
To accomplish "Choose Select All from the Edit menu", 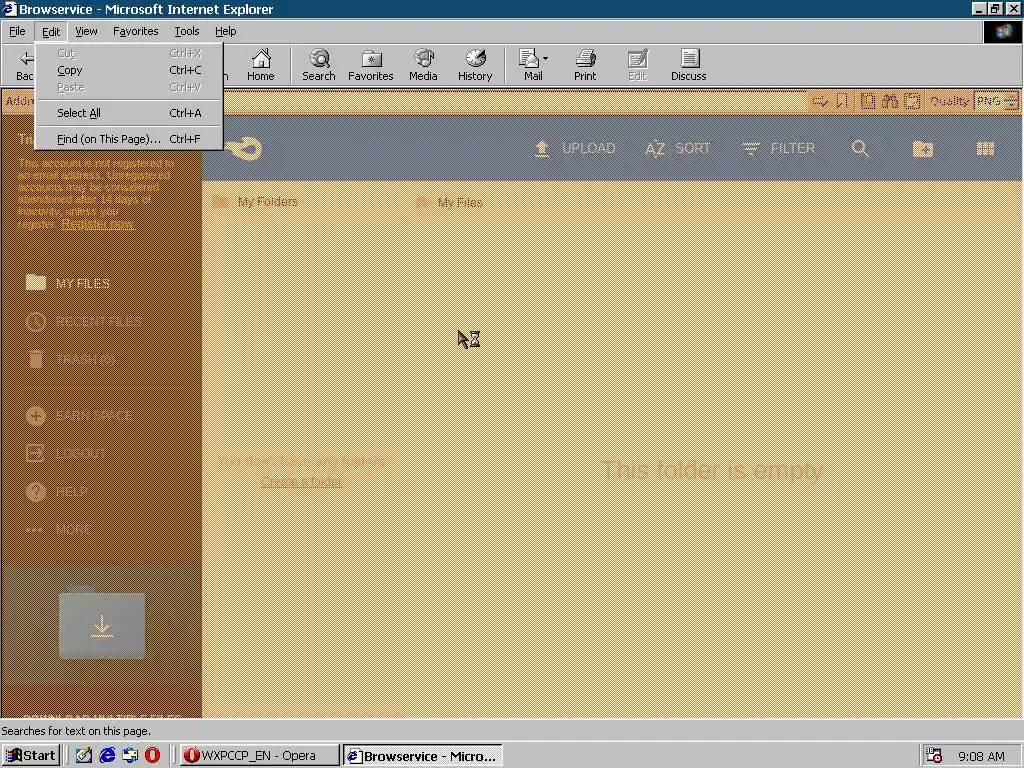I will [x=129, y=112].
